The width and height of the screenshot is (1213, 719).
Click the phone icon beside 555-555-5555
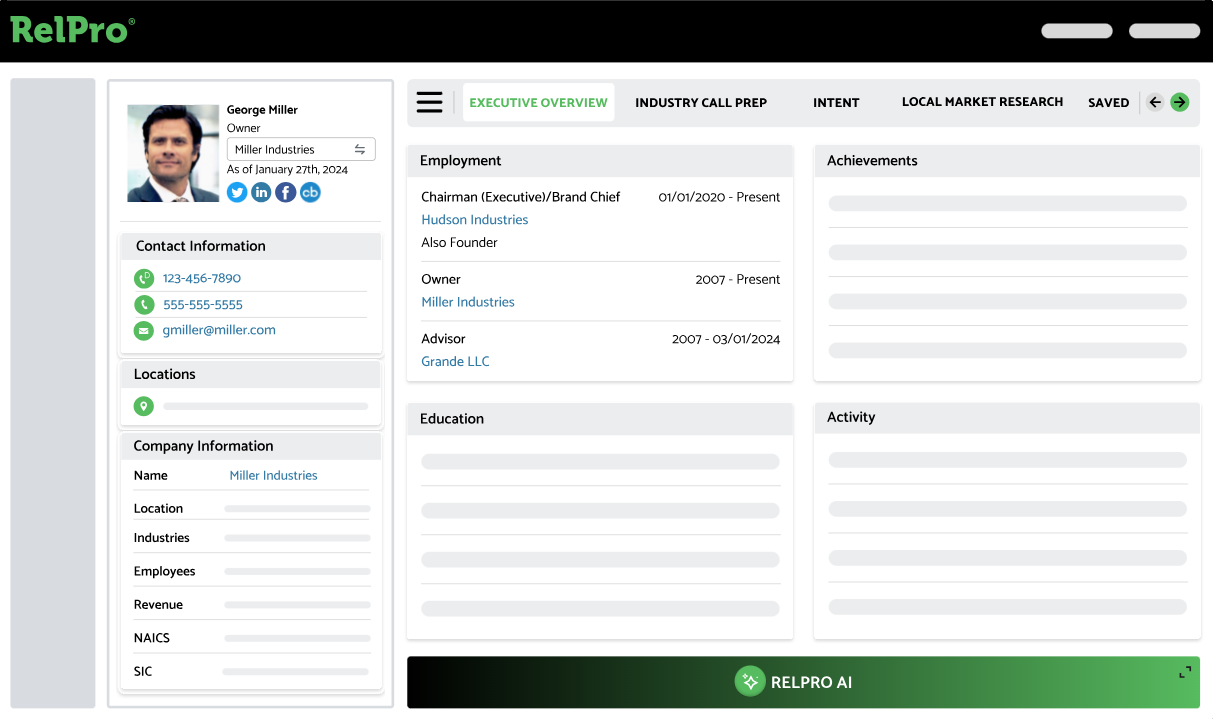pos(144,305)
